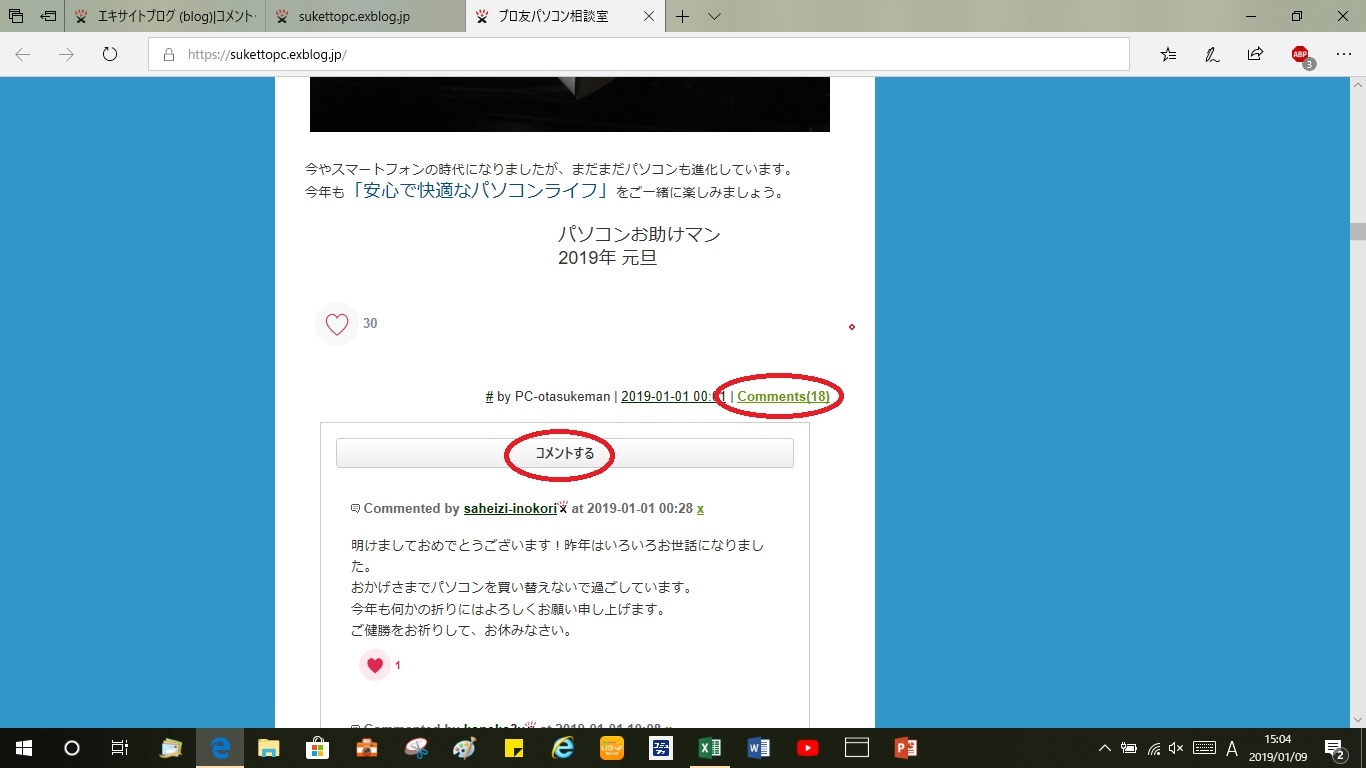
Task: Click the page vertical scrollbar thumb
Action: [1357, 231]
